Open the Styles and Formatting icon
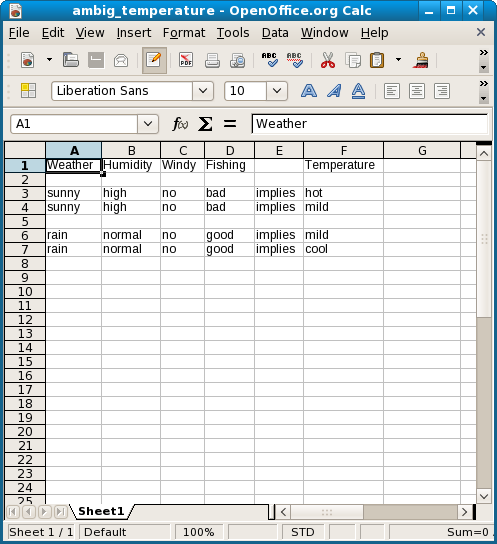This screenshot has height=544, width=497. [x=28, y=91]
